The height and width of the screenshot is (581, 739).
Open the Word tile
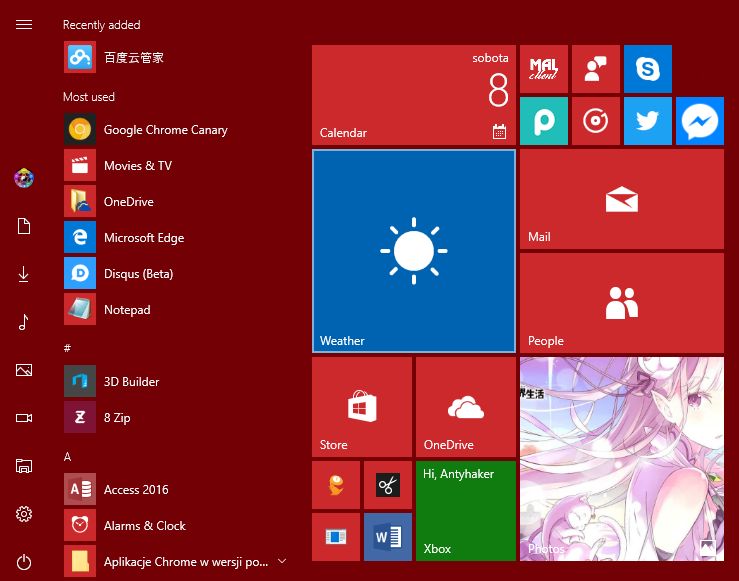click(x=388, y=537)
